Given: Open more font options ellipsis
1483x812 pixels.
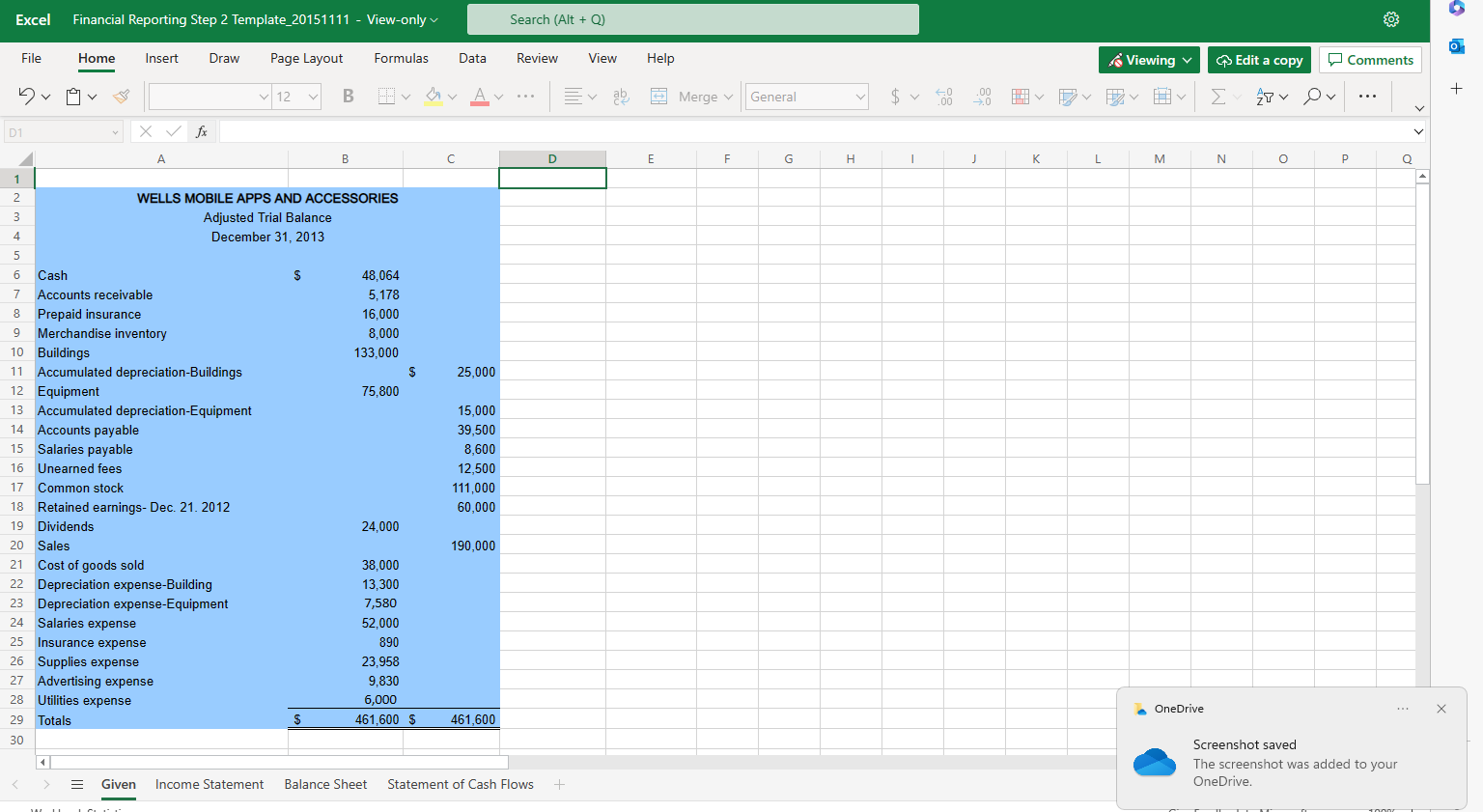Looking at the screenshot, I should [x=525, y=96].
